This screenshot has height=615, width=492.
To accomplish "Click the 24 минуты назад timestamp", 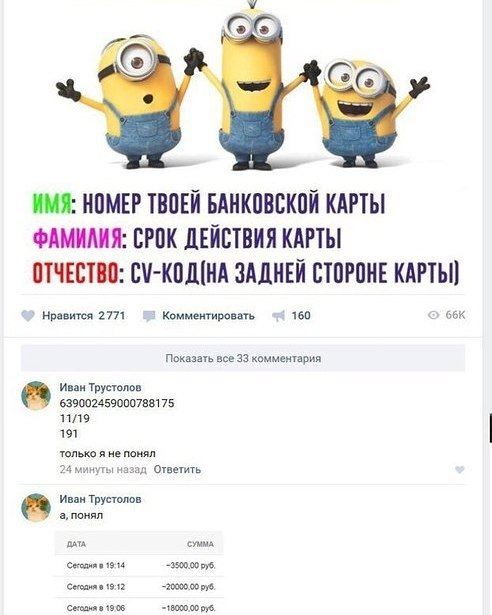I will (103, 469).
